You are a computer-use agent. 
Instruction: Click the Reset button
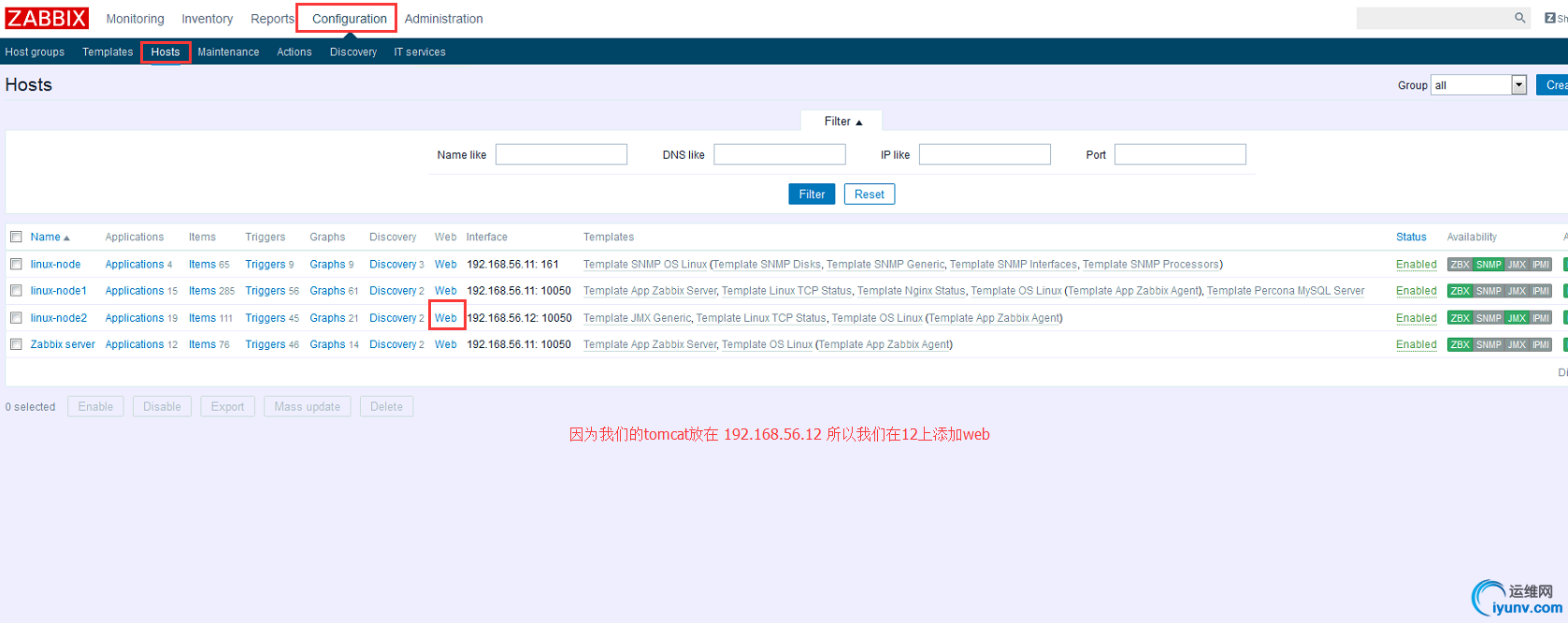coord(869,194)
